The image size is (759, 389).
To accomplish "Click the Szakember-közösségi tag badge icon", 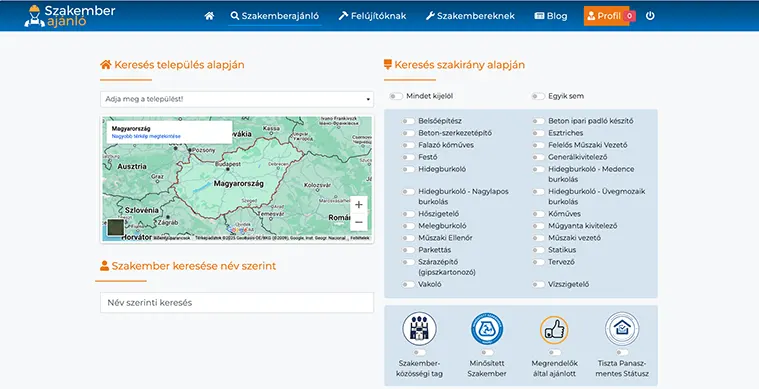I will tap(419, 329).
